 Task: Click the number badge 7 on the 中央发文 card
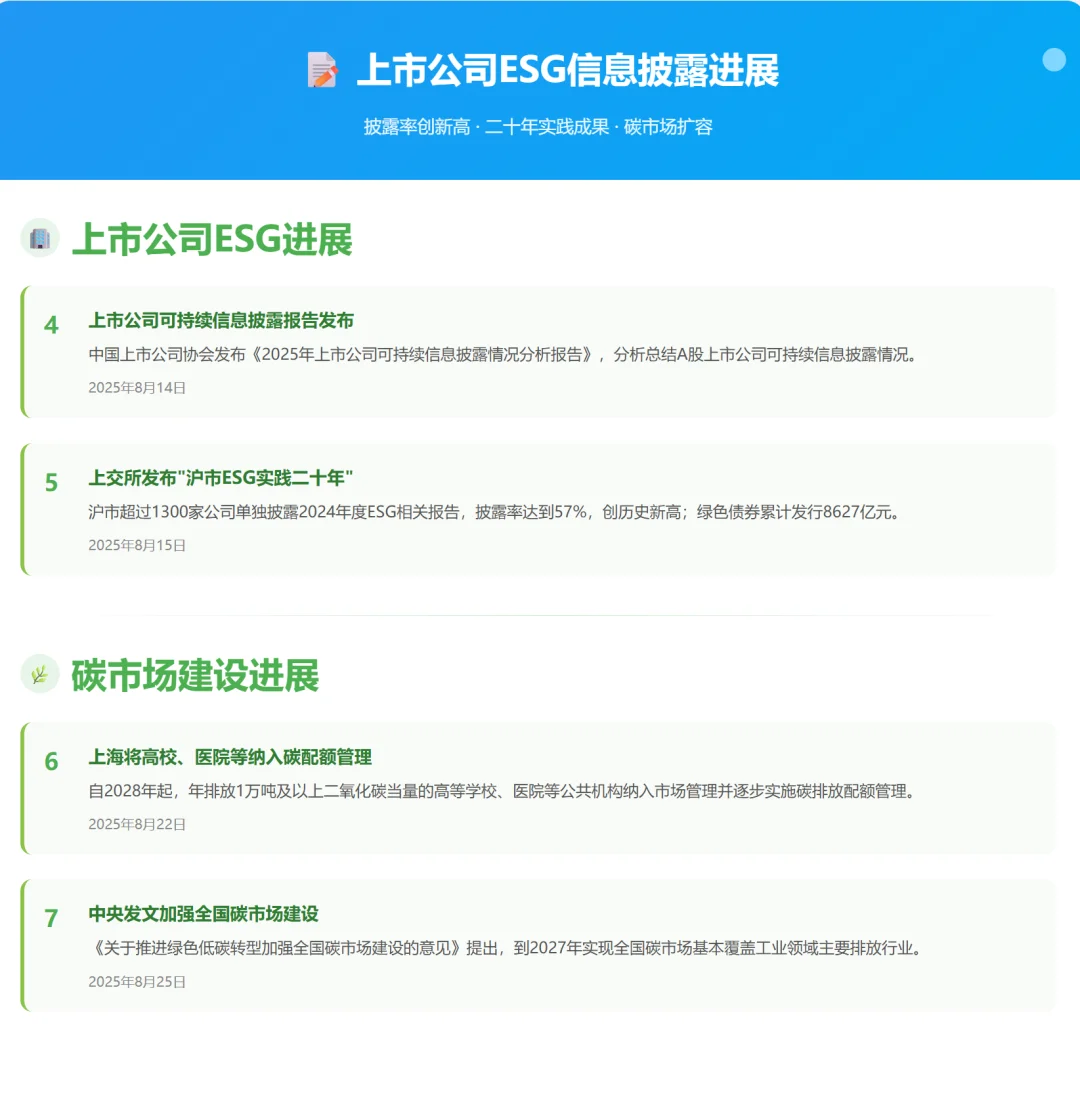point(50,917)
